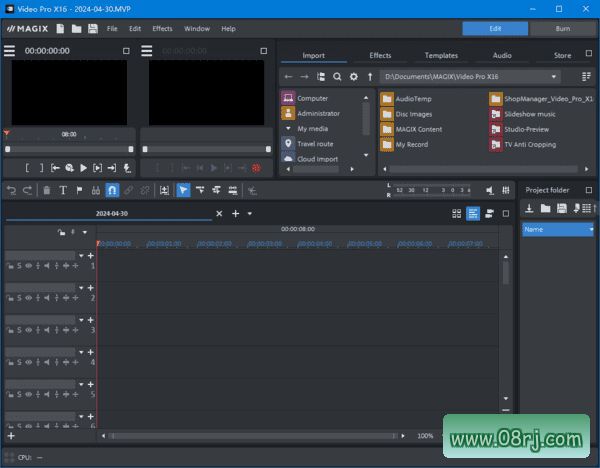Open Name column sort dropdown

coord(590,230)
